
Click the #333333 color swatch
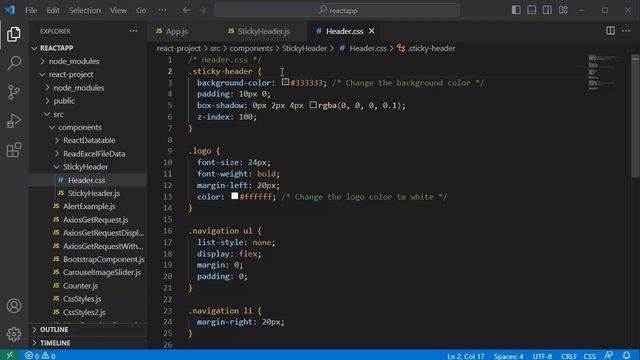point(285,82)
